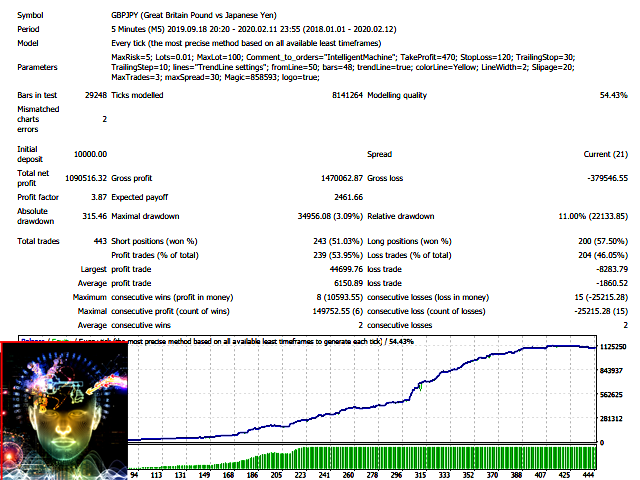Screen dimensions: 640x480
Task: Click the chart header text ending 54.43%
Action: pos(271,342)
